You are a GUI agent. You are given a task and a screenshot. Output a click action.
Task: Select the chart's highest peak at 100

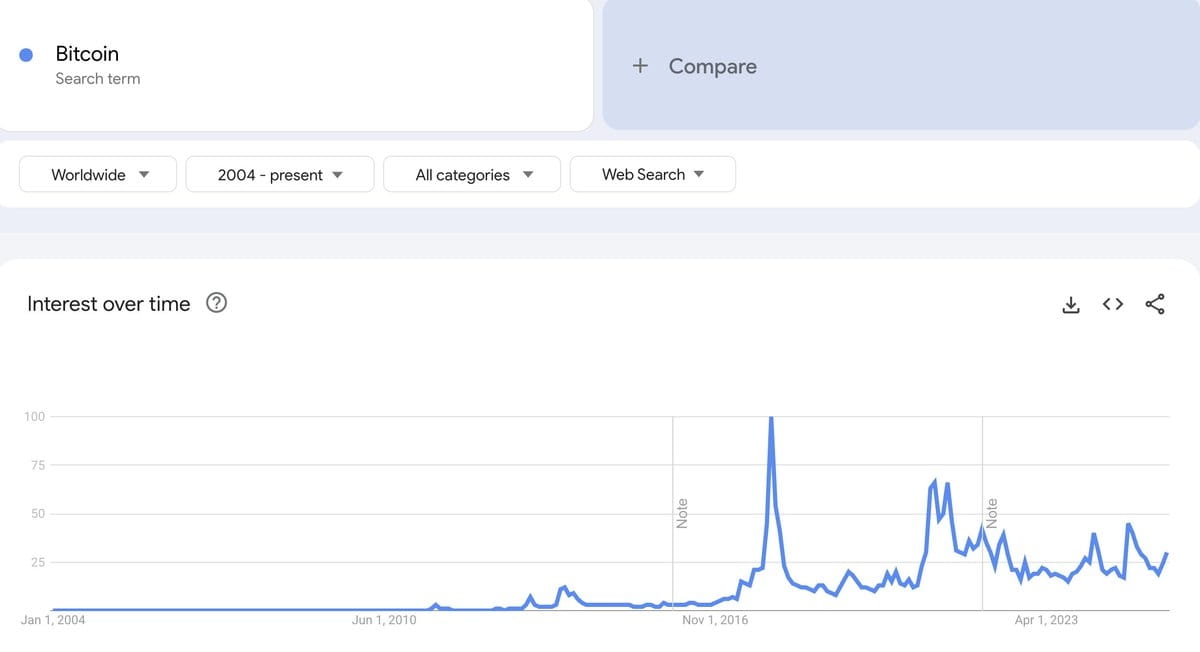771,418
